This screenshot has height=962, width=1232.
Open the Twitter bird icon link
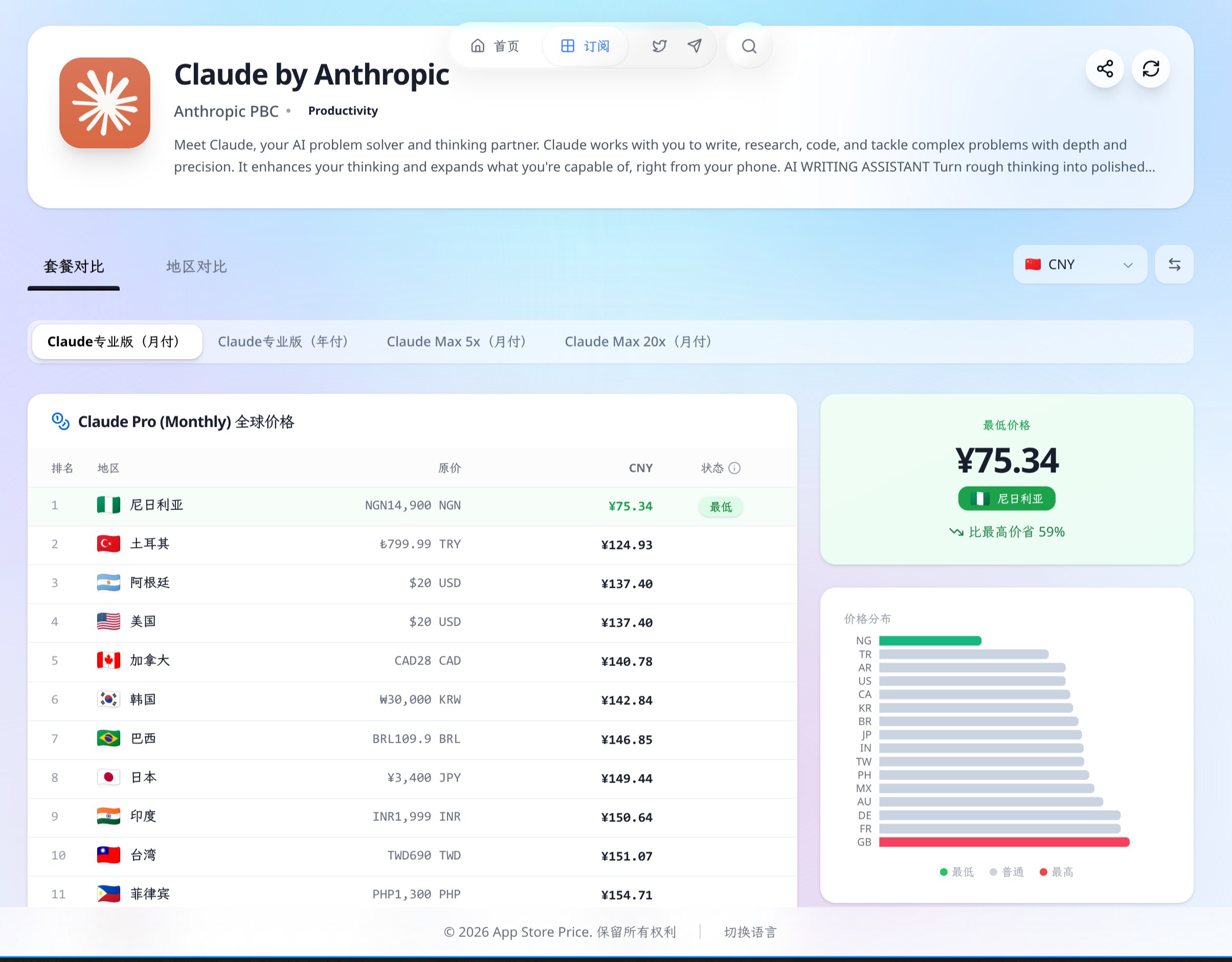coord(659,46)
